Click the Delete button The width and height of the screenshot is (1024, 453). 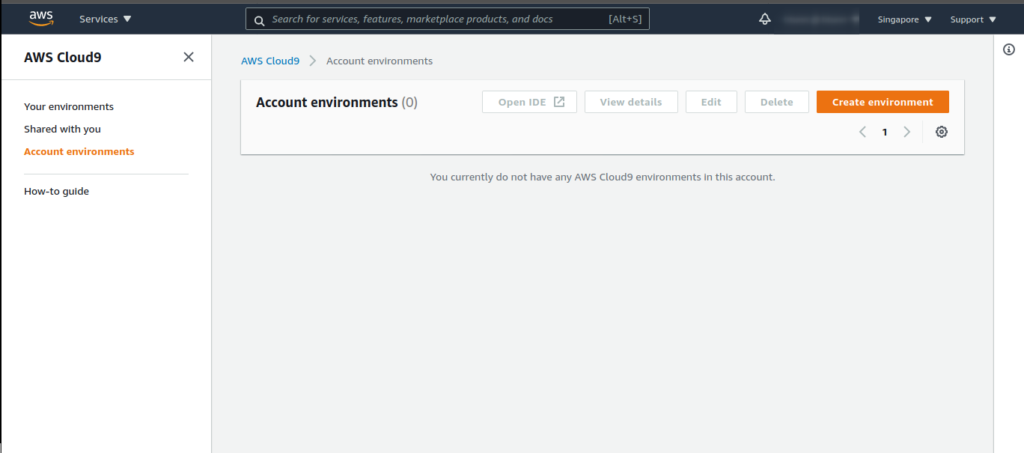[x=776, y=102]
